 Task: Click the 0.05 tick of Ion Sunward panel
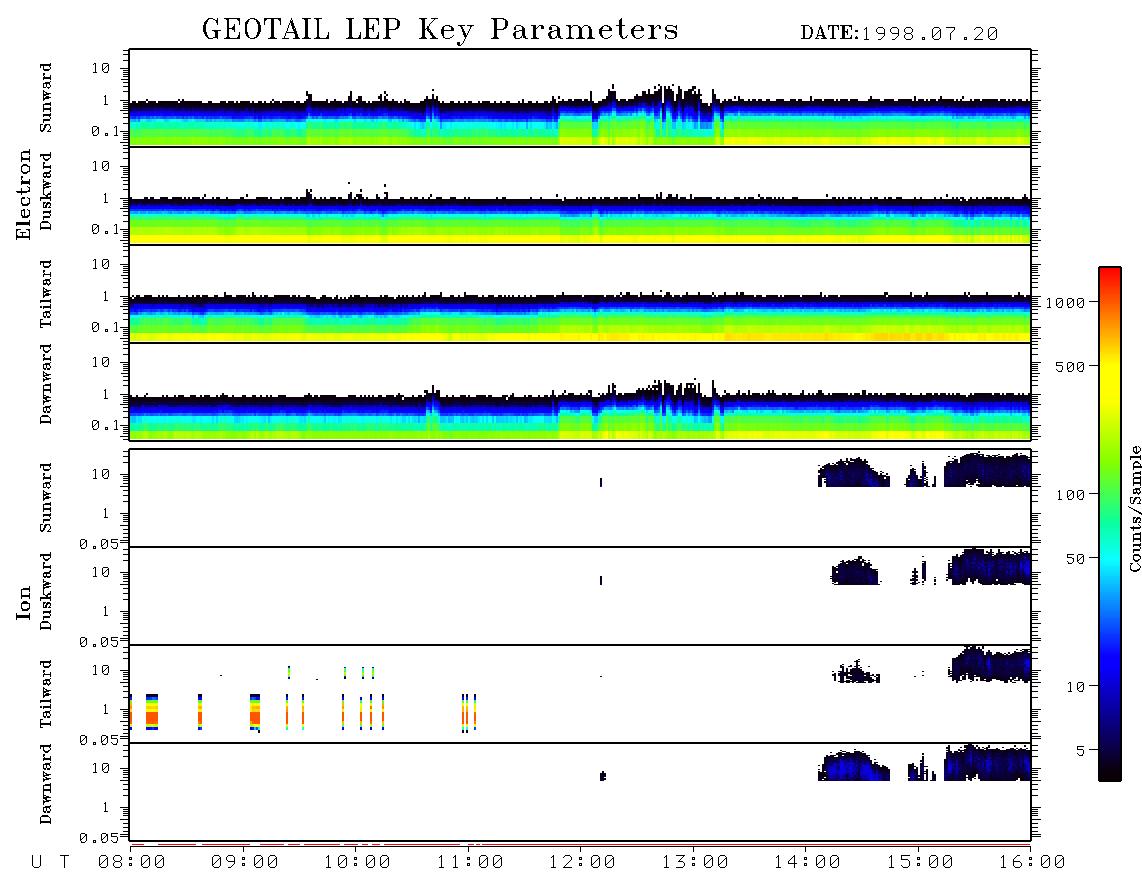(100, 544)
